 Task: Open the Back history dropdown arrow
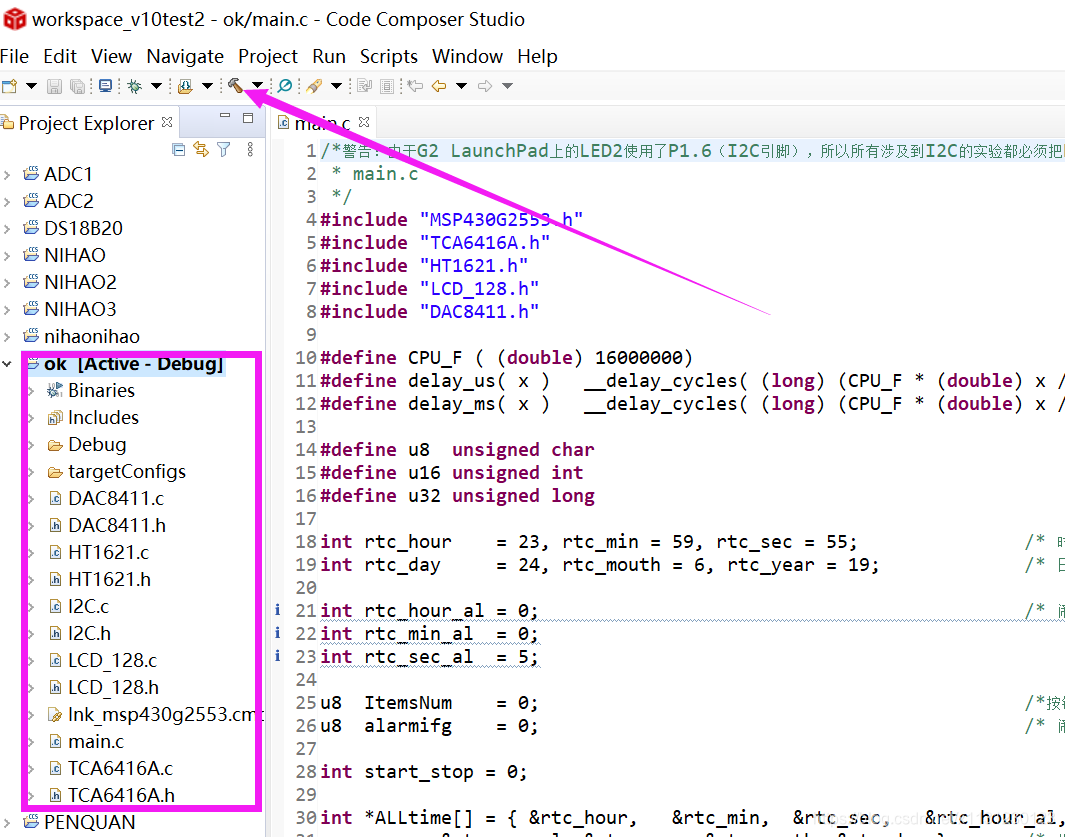pos(462,86)
